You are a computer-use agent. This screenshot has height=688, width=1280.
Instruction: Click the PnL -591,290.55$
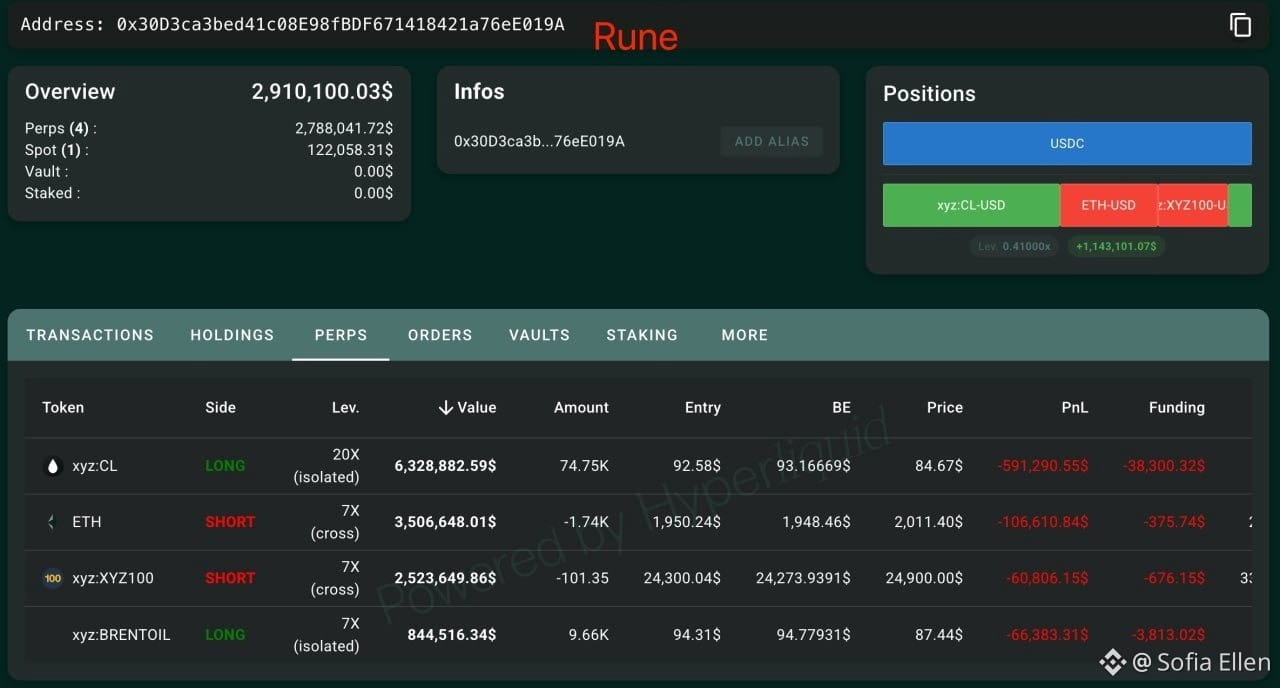[x=1043, y=466]
